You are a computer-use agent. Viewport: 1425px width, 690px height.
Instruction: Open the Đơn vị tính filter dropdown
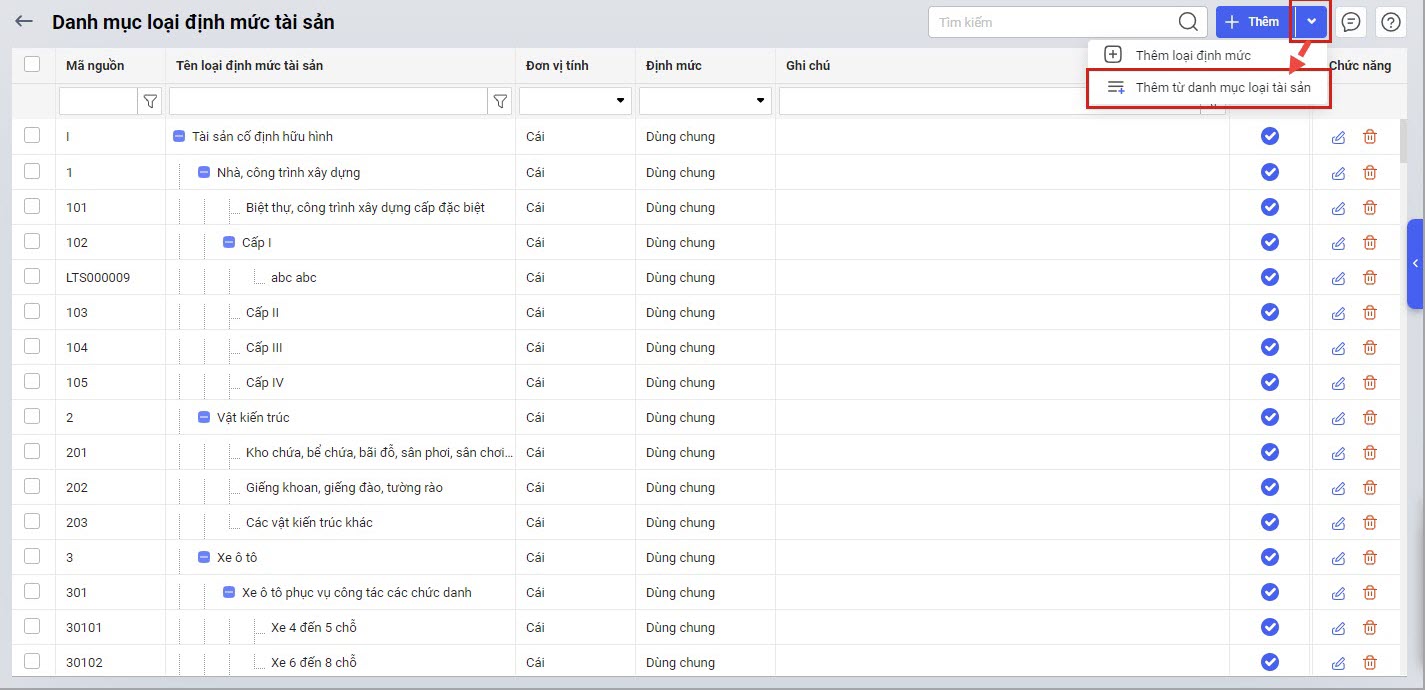coord(620,101)
